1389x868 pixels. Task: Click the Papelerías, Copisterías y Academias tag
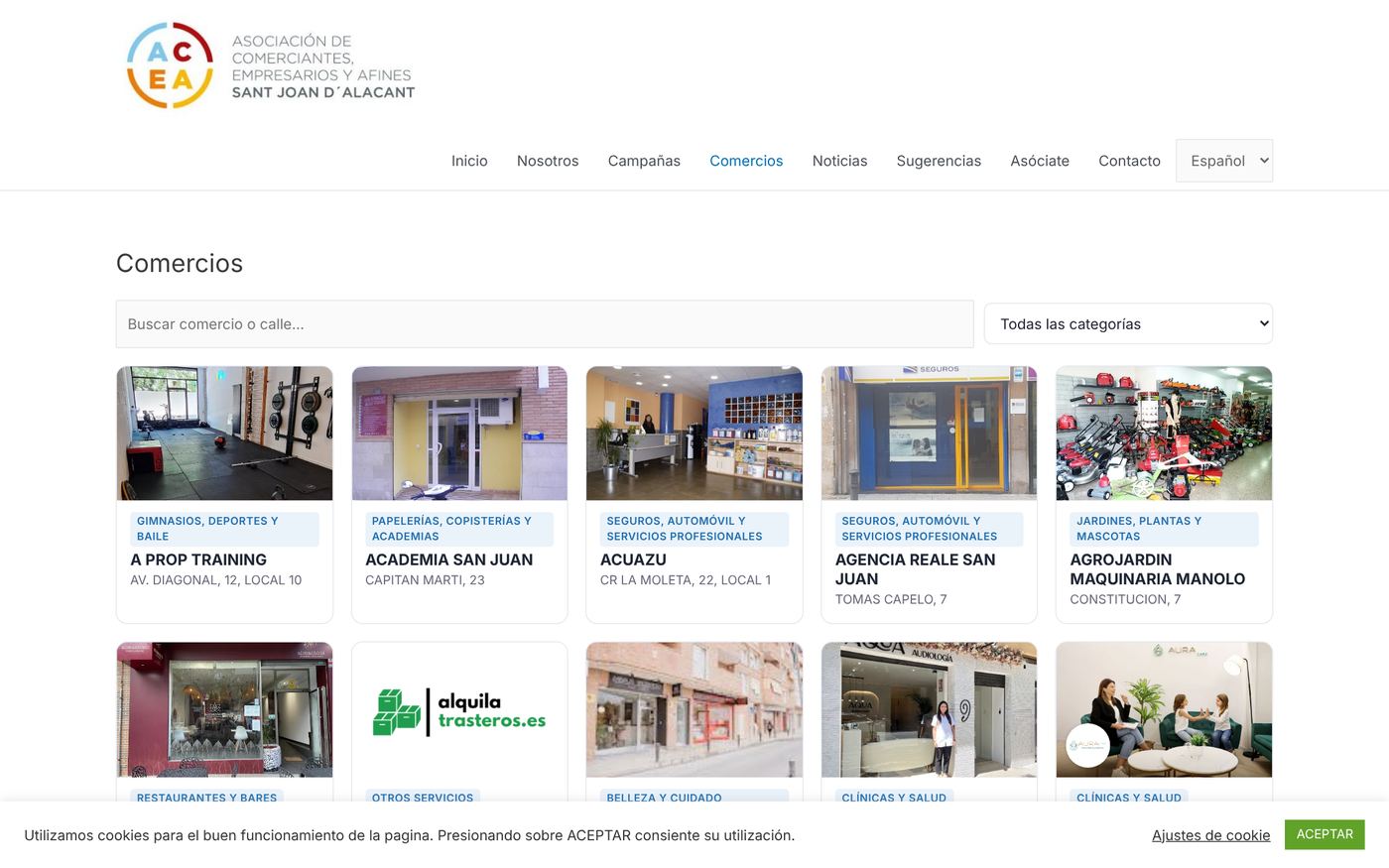pyautogui.click(x=459, y=529)
